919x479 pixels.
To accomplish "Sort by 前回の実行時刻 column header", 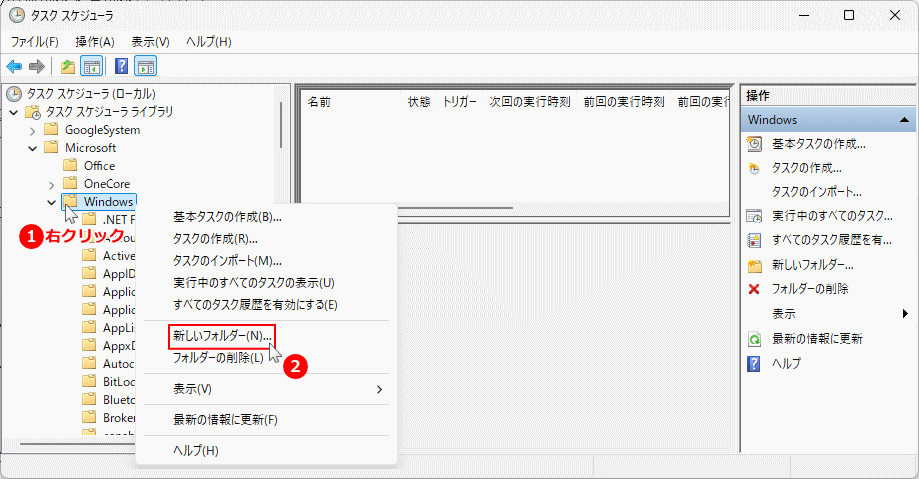I will (624, 102).
